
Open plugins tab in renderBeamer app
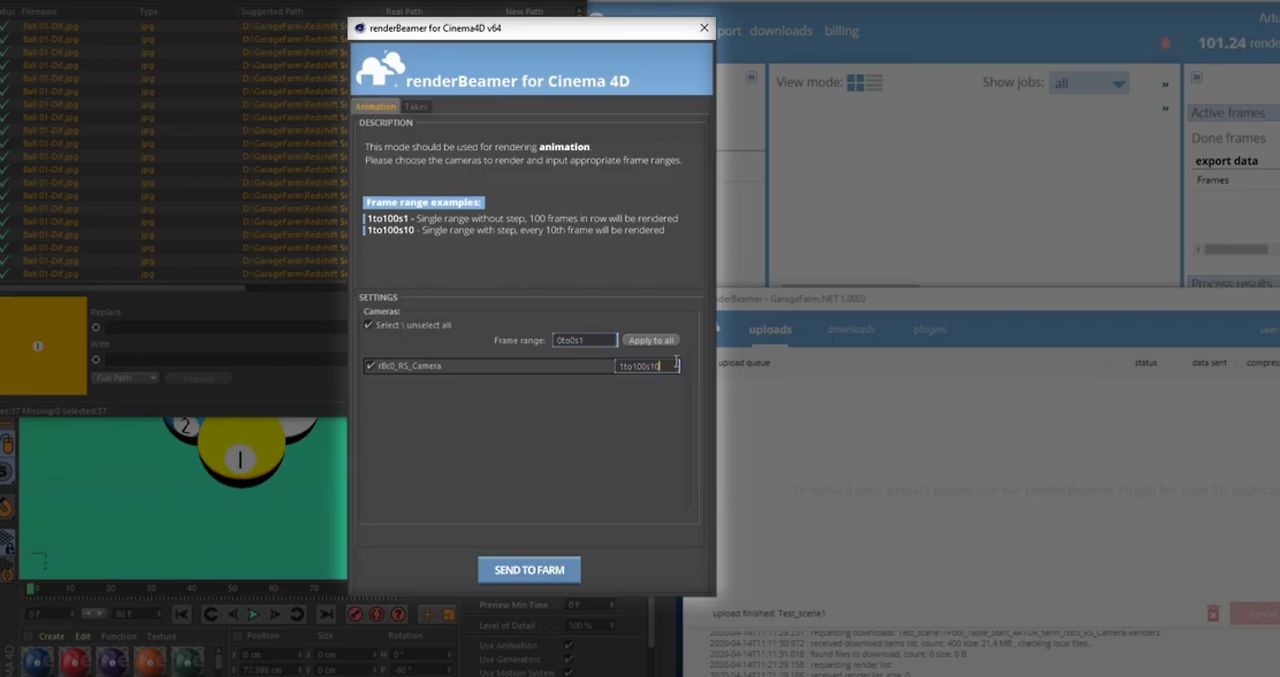tap(929, 329)
